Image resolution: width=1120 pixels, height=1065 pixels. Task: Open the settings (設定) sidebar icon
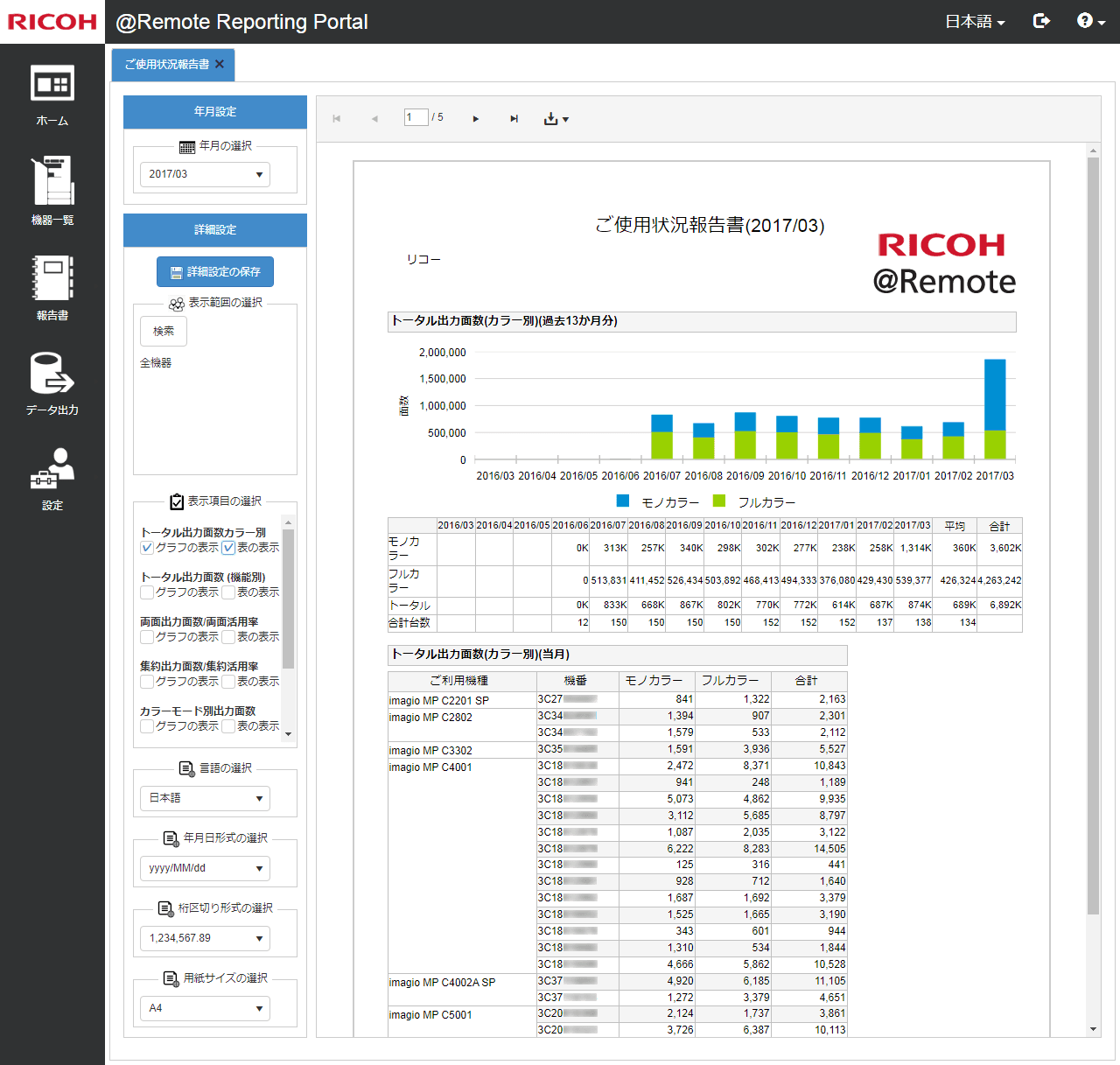[52, 478]
